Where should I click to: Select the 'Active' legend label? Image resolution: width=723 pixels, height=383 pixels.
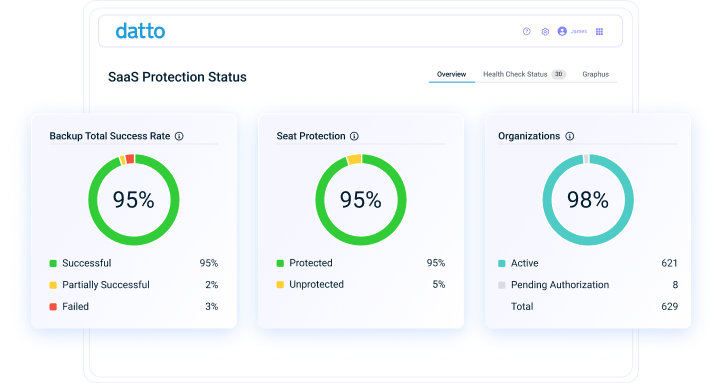(x=524, y=263)
